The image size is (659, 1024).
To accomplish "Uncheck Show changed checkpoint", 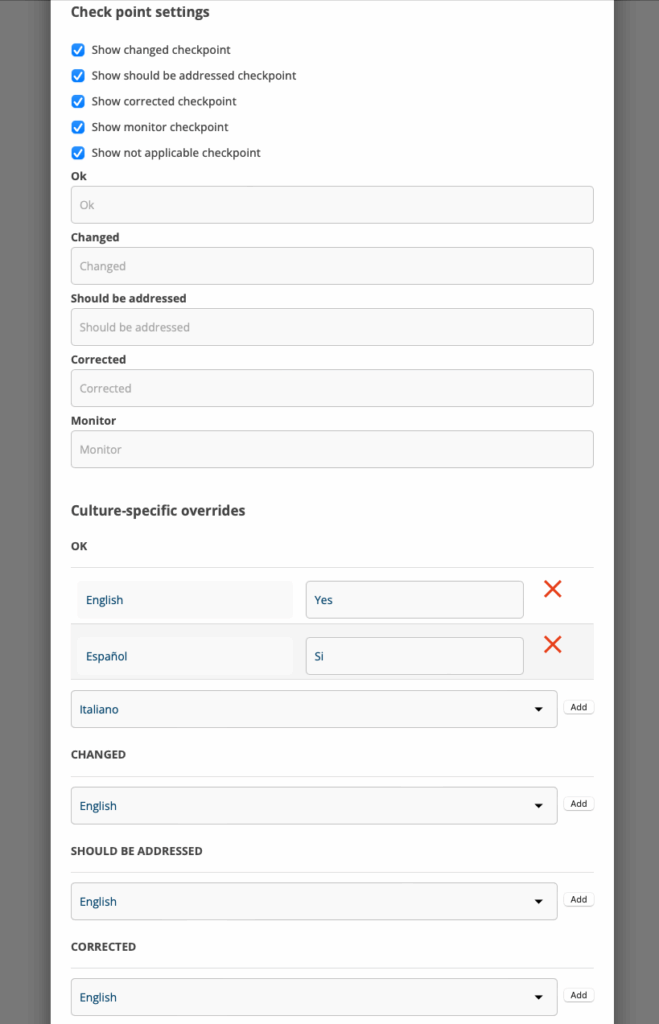I will pos(78,50).
